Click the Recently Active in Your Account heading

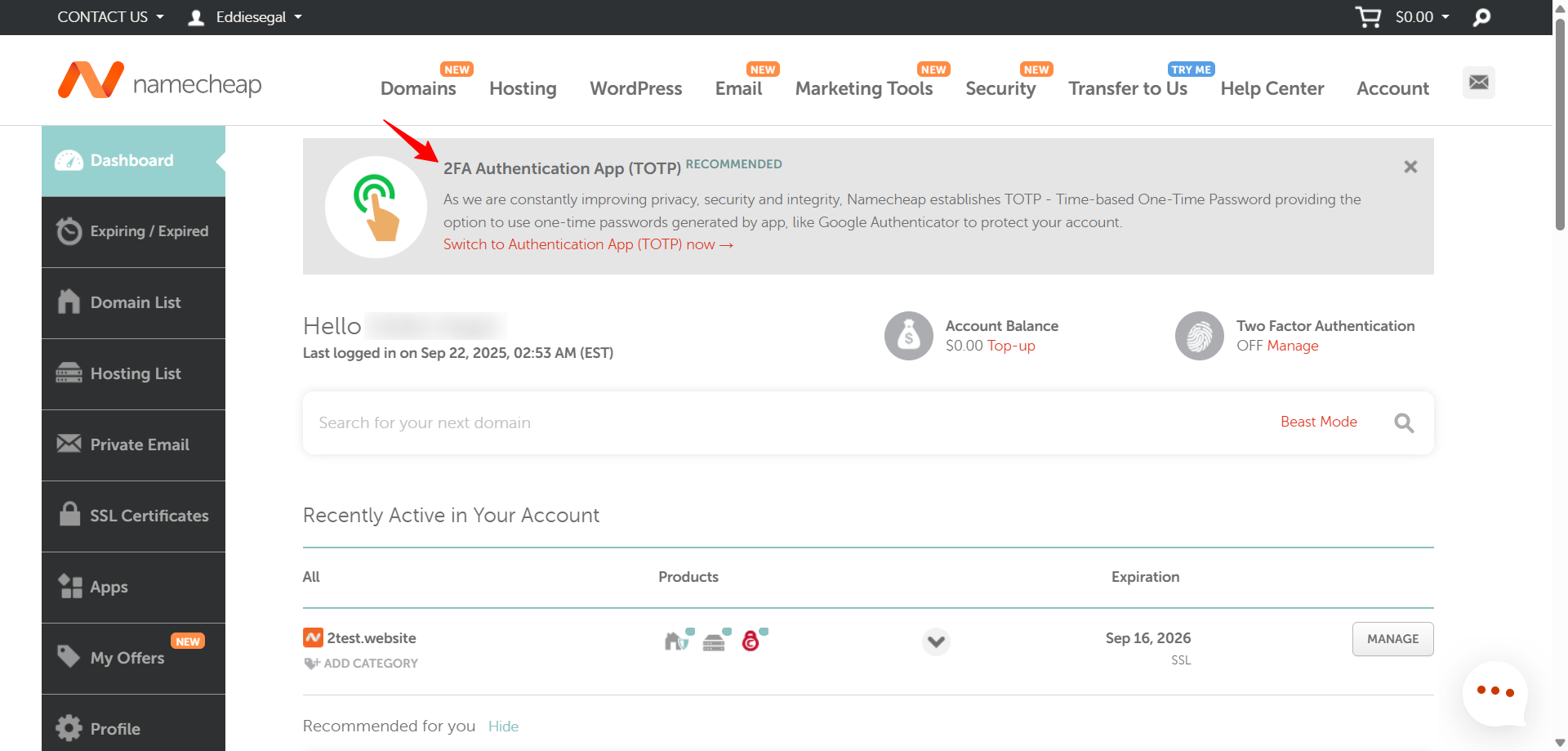(x=451, y=515)
